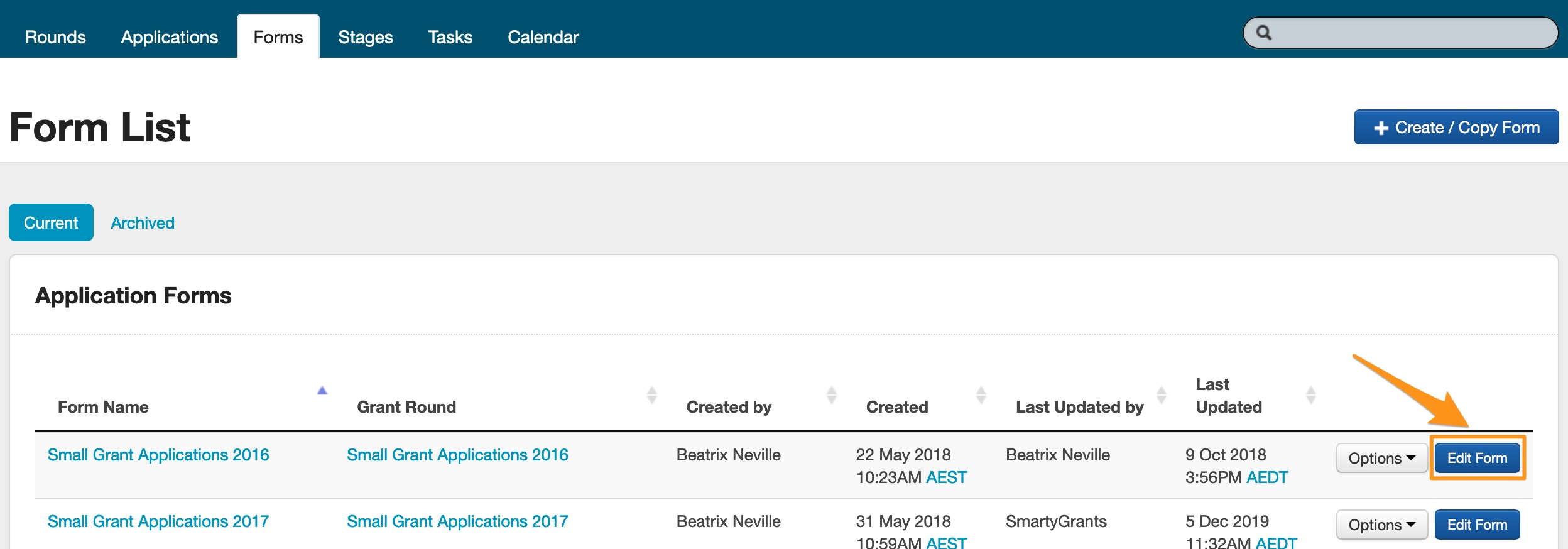This screenshot has height=549, width=1568.
Task: Open the Calendar tab
Action: (543, 37)
